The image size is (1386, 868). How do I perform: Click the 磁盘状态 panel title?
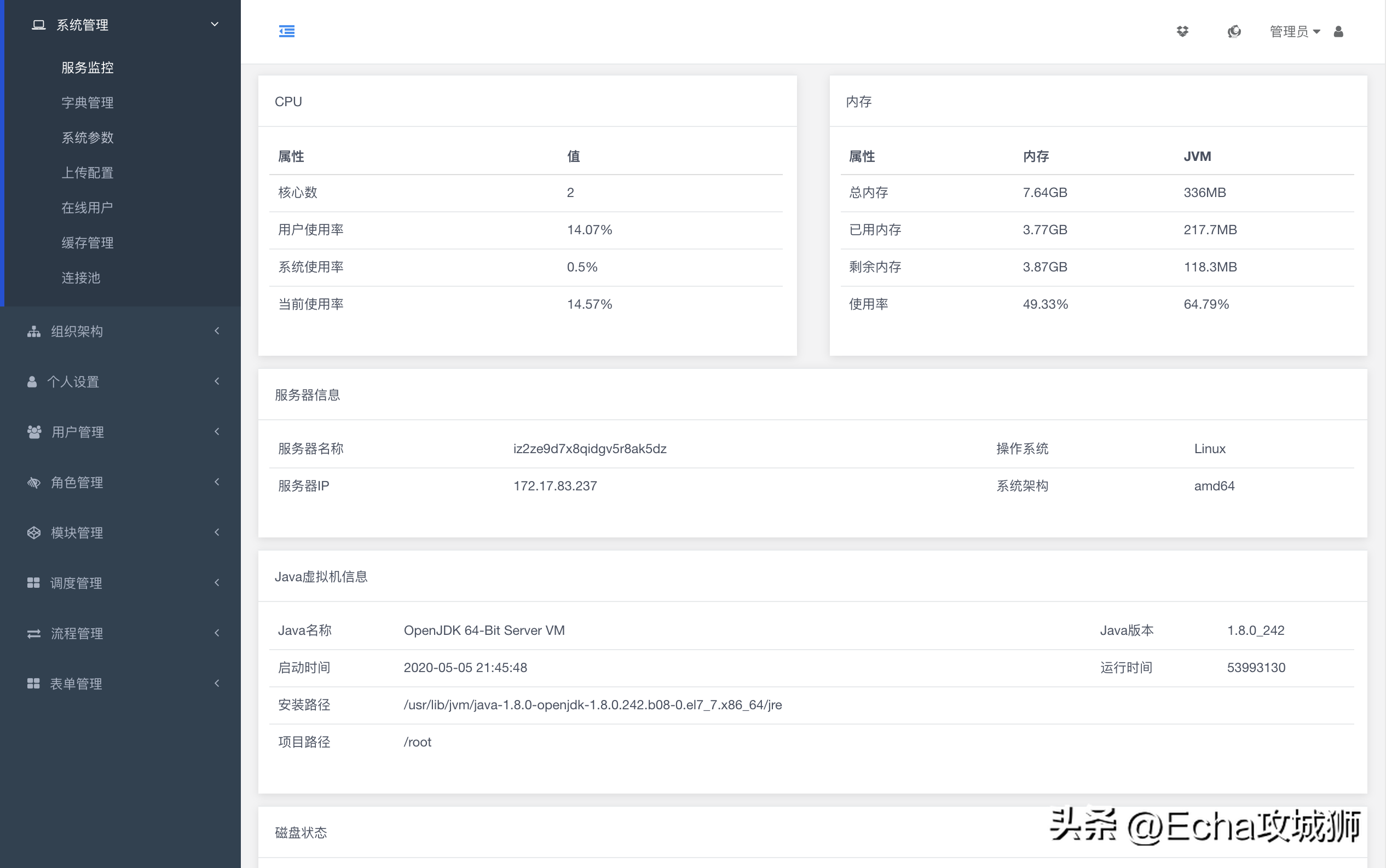pos(301,832)
